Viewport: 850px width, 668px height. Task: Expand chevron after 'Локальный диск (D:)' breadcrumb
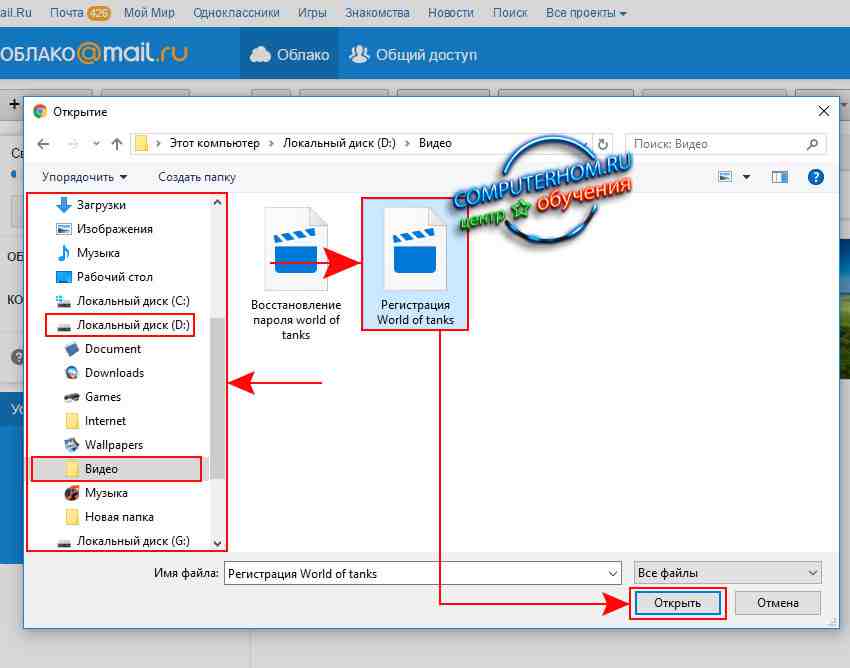(x=407, y=144)
